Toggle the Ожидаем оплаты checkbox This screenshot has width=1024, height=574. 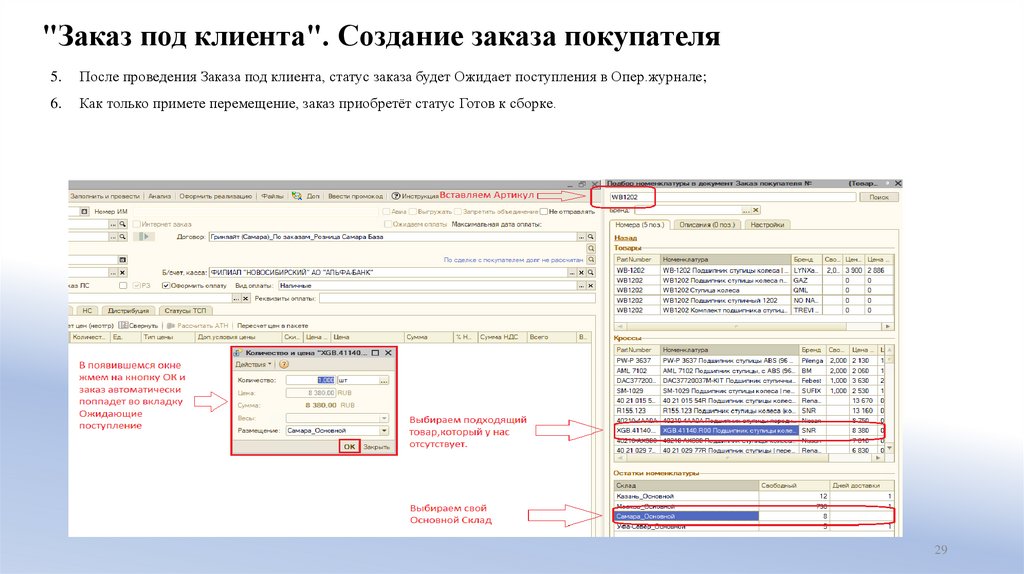pyautogui.click(x=387, y=224)
